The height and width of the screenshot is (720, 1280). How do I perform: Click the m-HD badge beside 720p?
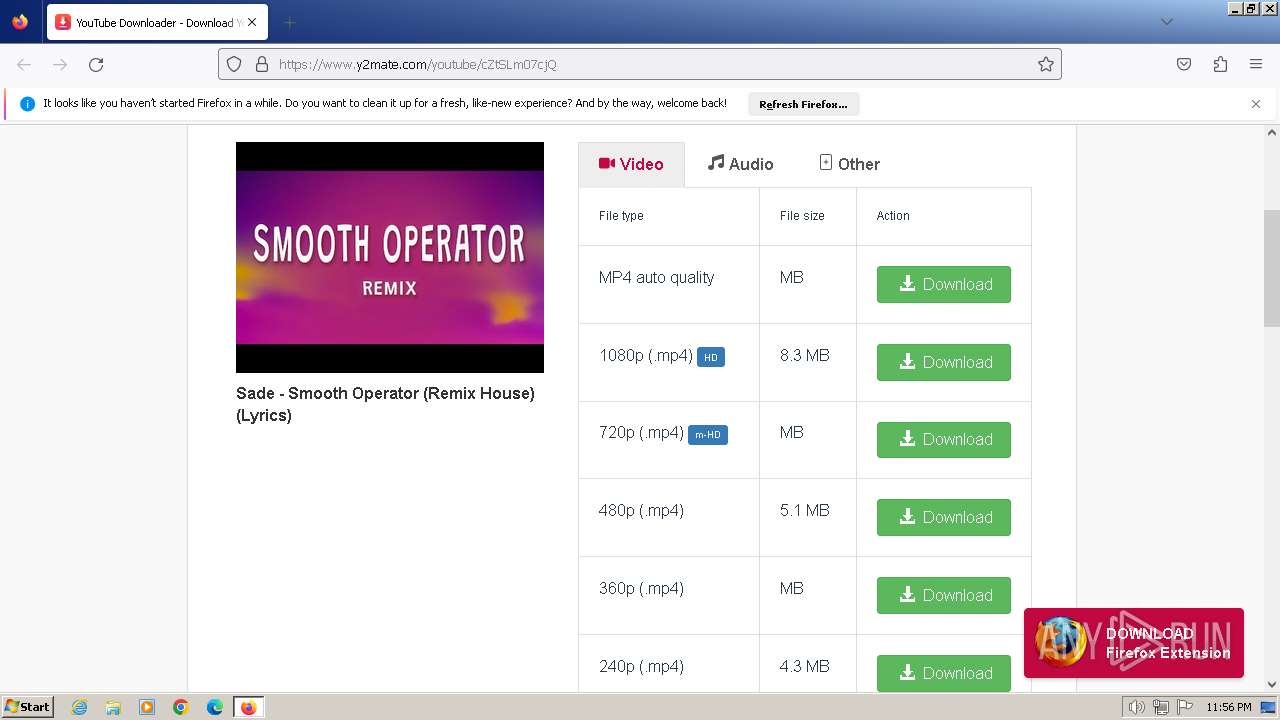point(708,434)
